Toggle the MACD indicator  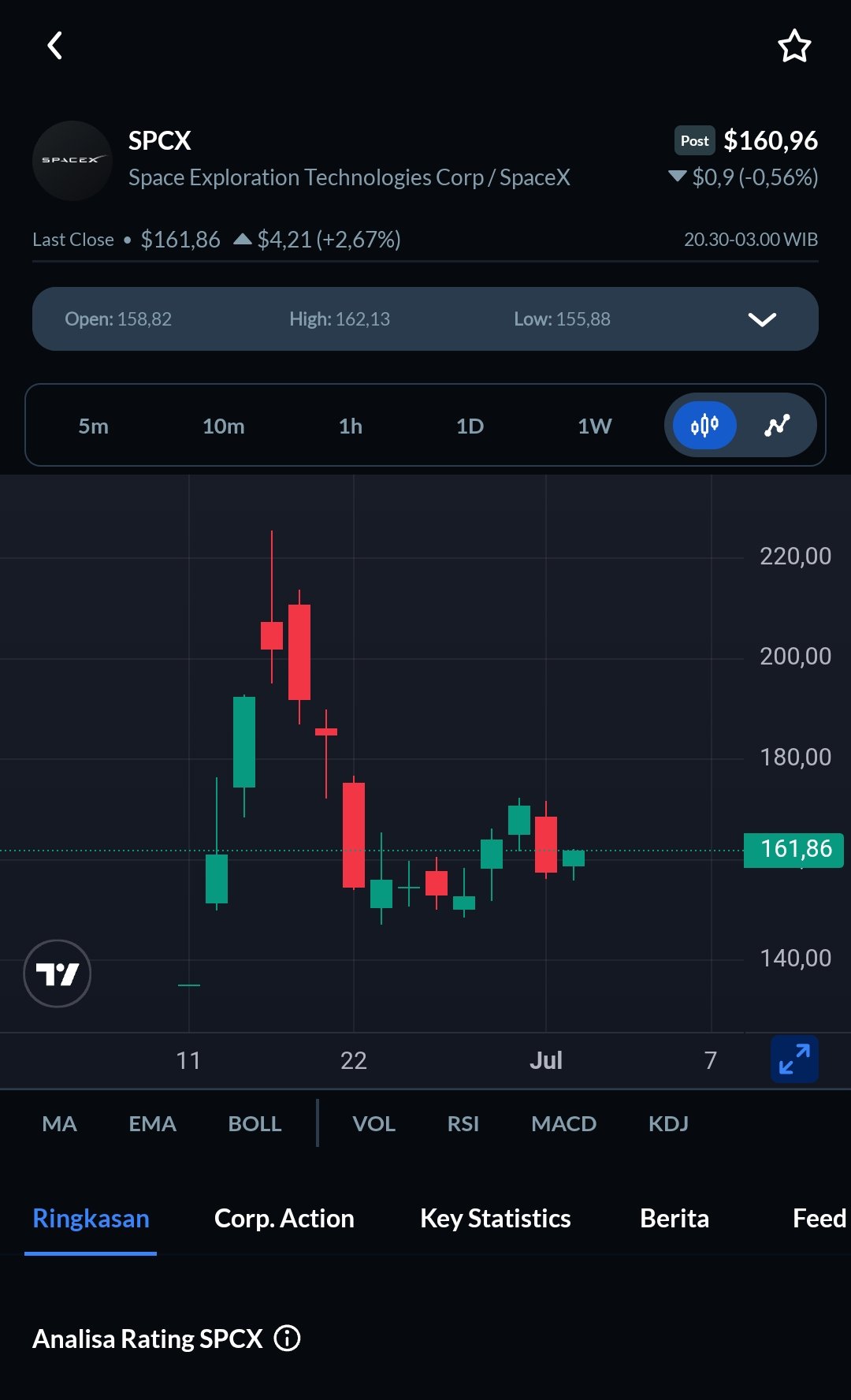click(x=563, y=1123)
